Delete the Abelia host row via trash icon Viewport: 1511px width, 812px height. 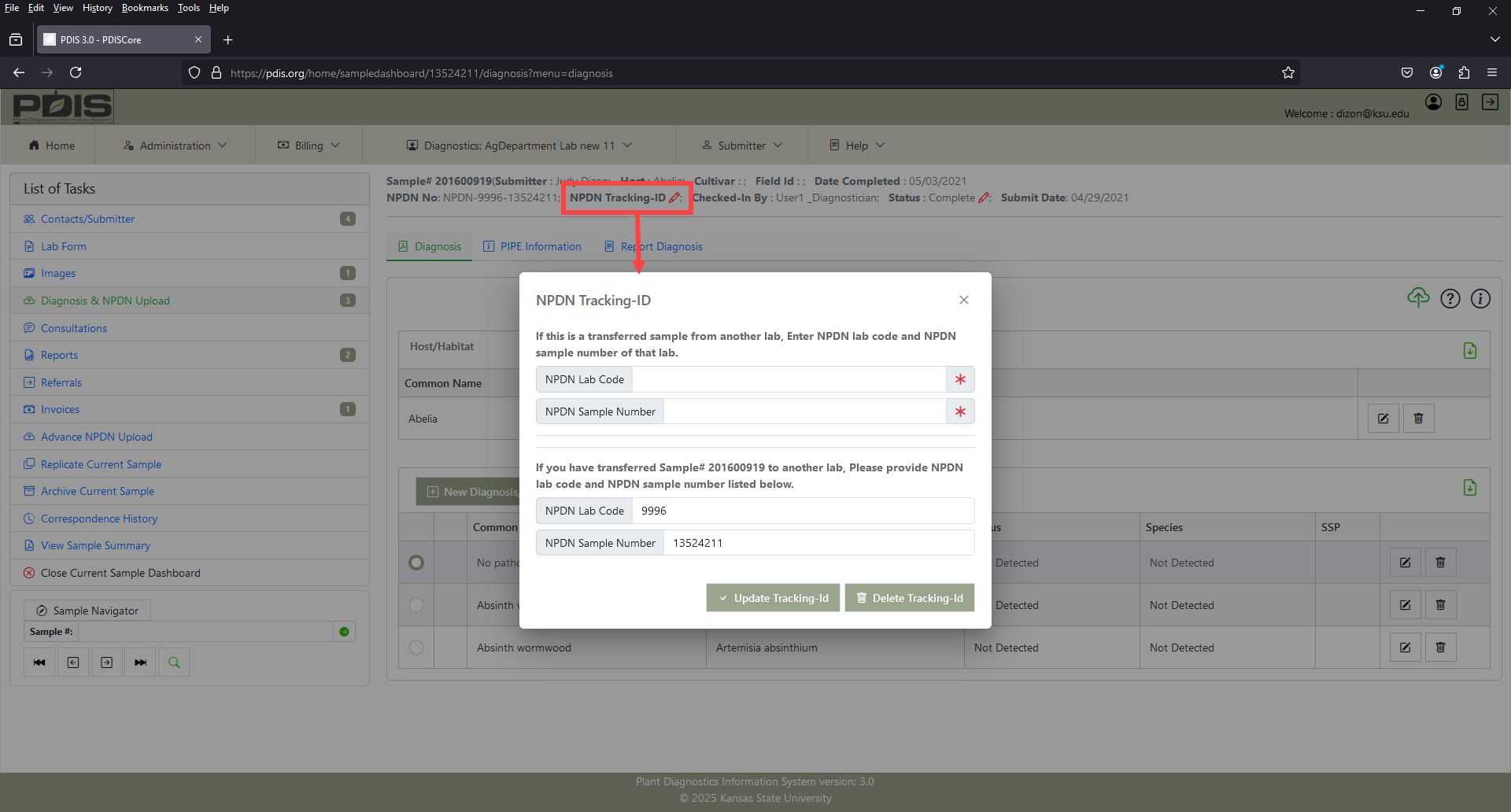pyautogui.click(x=1418, y=419)
